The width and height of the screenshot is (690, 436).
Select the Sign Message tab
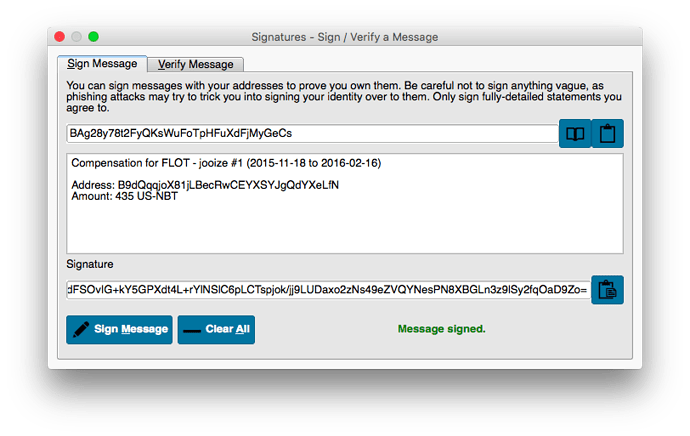[102, 64]
